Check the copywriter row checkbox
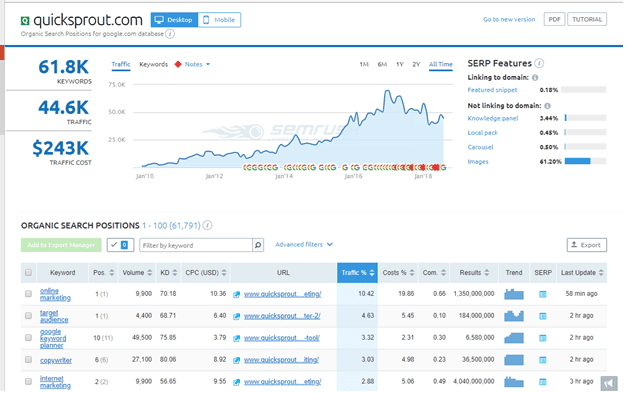 point(28,360)
